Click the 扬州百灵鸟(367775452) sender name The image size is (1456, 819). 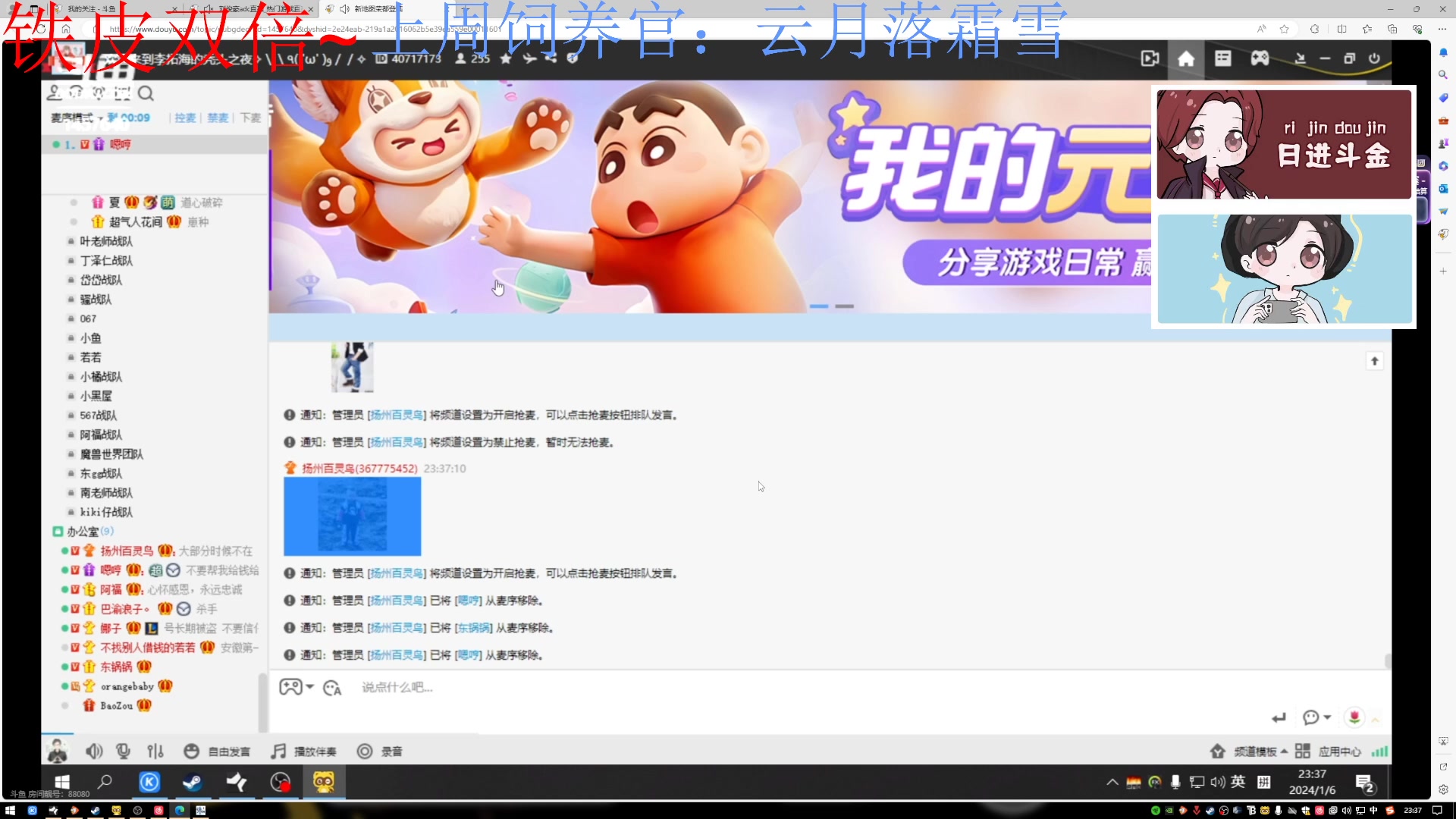coord(359,469)
